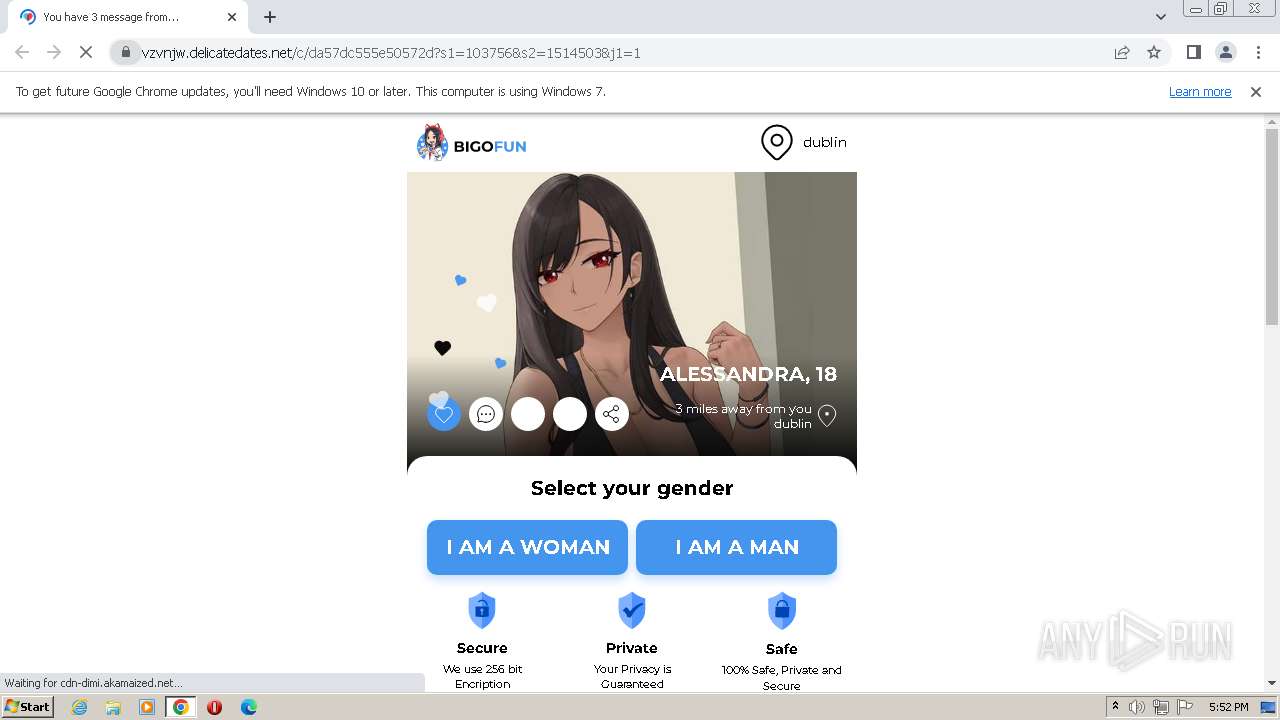The image size is (1280, 720).
Task: Select I AM A WOMAN
Action: (527, 547)
